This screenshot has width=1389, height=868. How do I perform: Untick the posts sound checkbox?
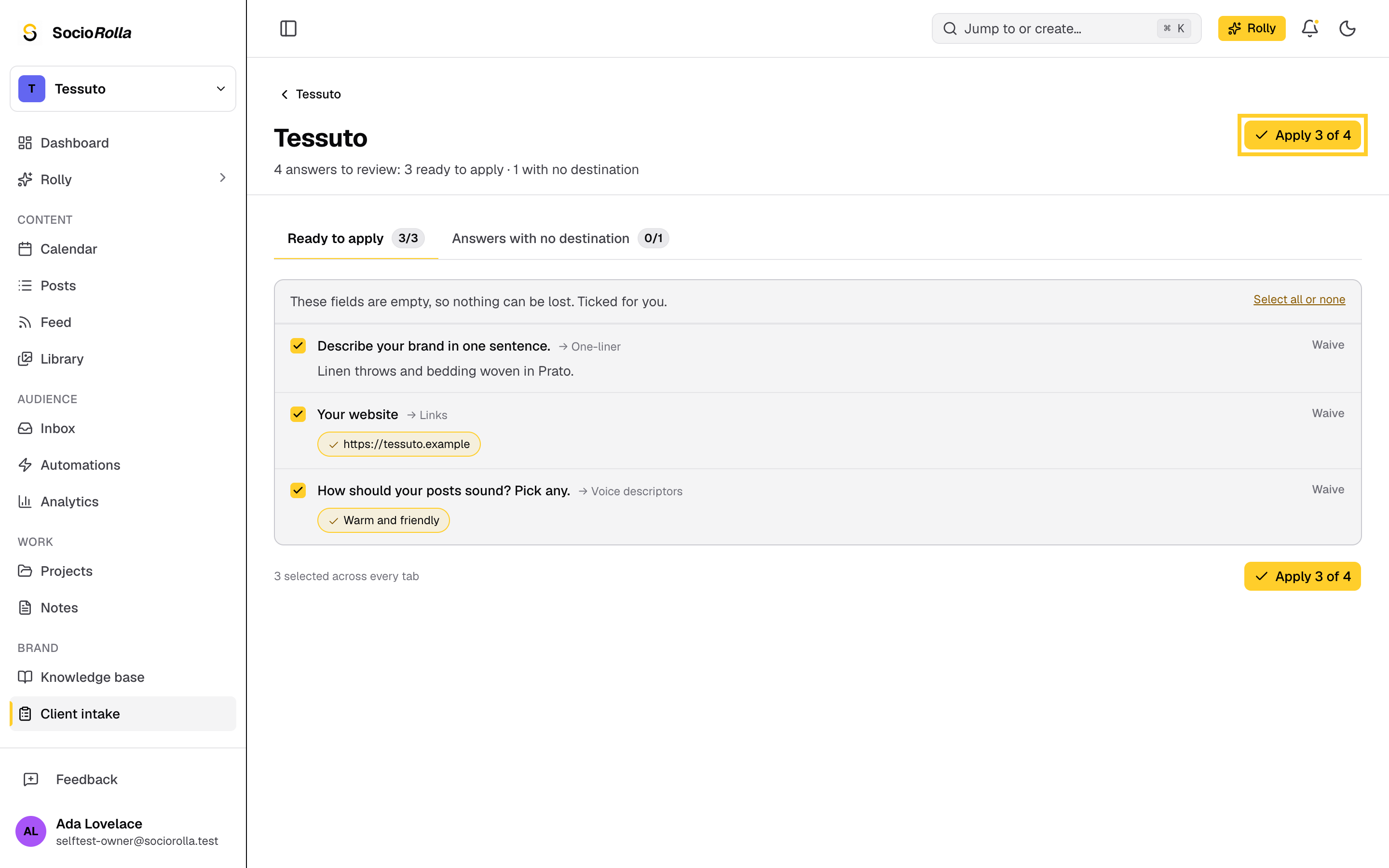298,491
